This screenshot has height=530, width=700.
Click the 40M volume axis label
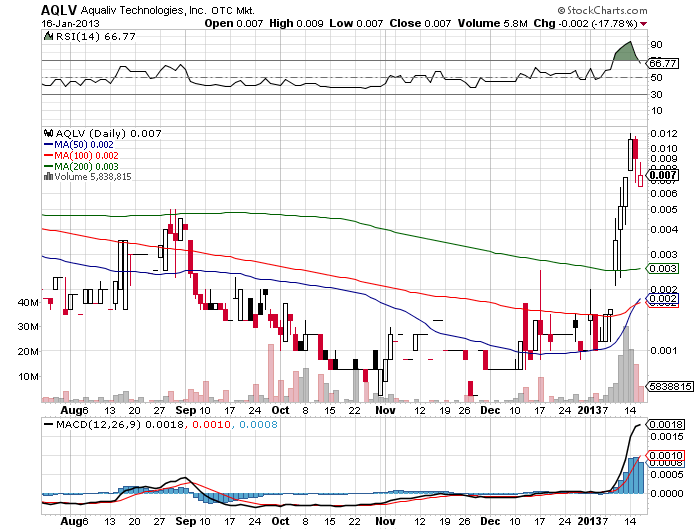pos(28,302)
